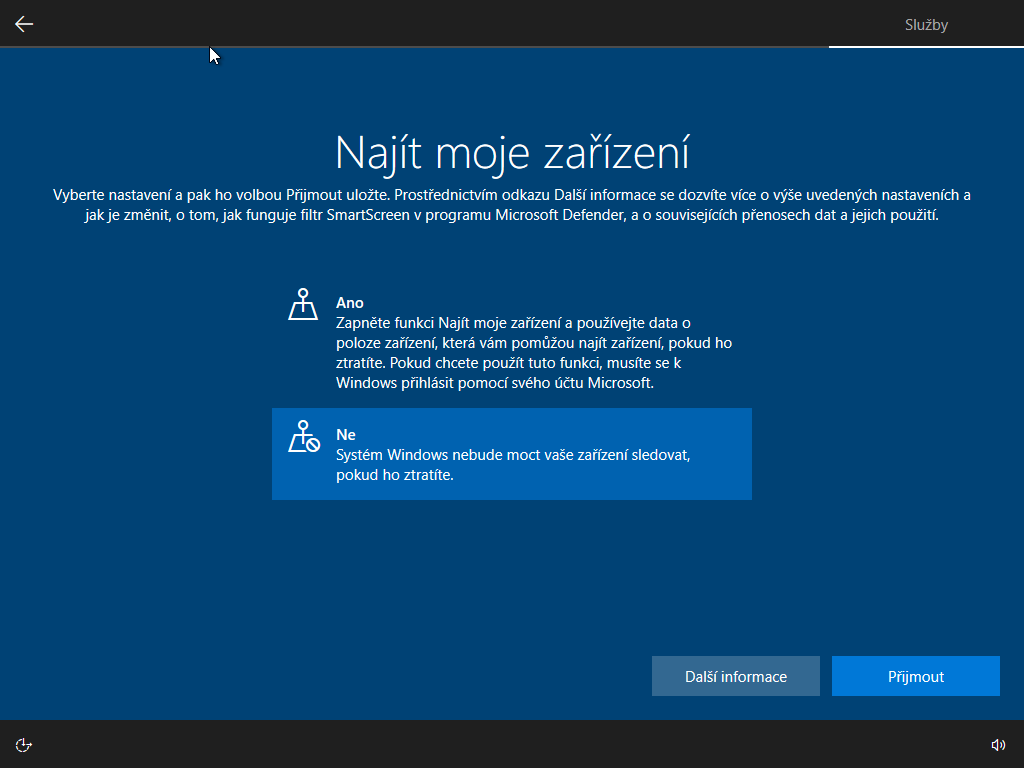Viewport: 1024px width, 768px height.
Task: Select the Ano option to enable tracking
Action: coord(511,342)
